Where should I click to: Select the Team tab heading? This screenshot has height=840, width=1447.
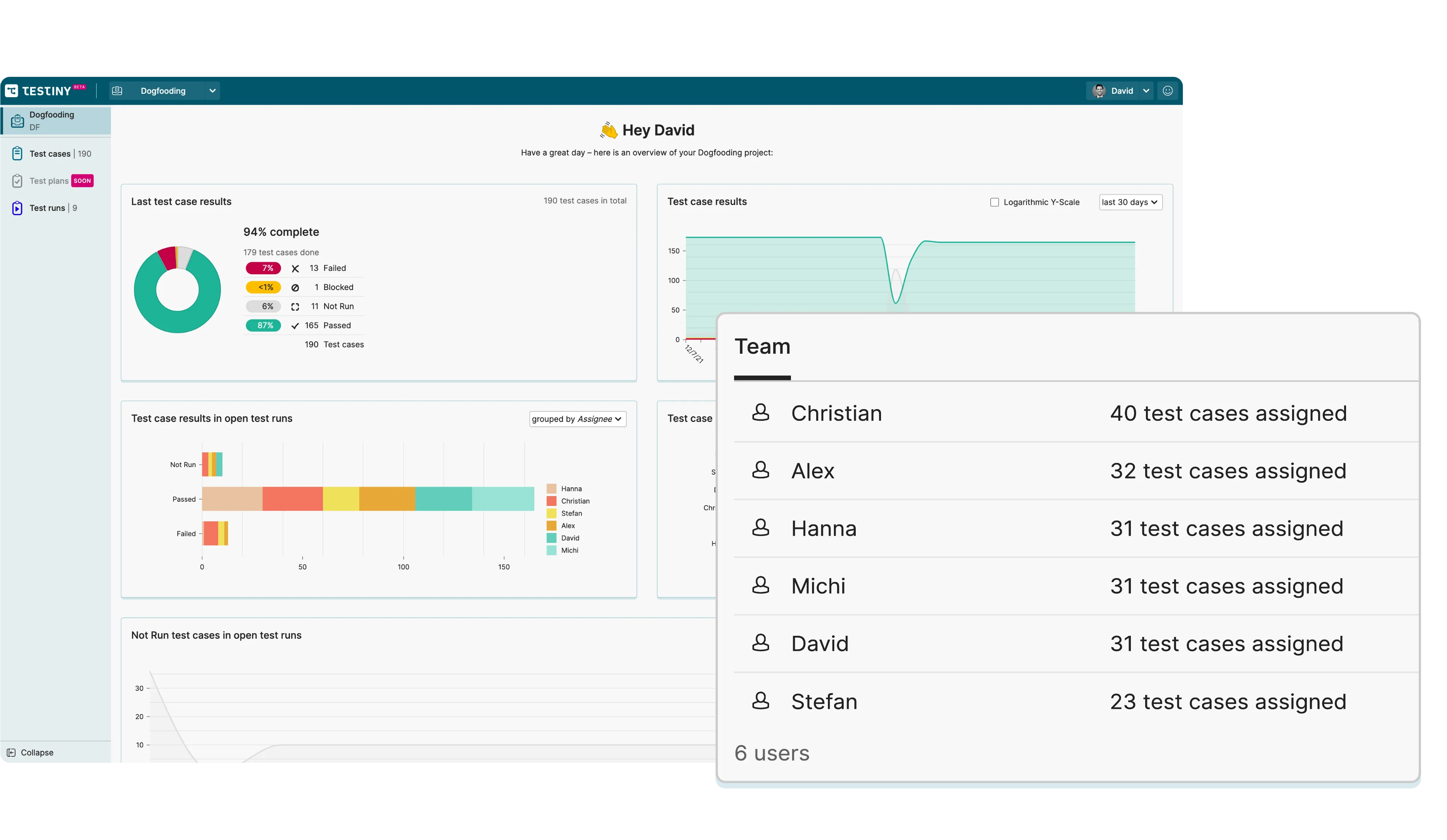pyautogui.click(x=762, y=347)
